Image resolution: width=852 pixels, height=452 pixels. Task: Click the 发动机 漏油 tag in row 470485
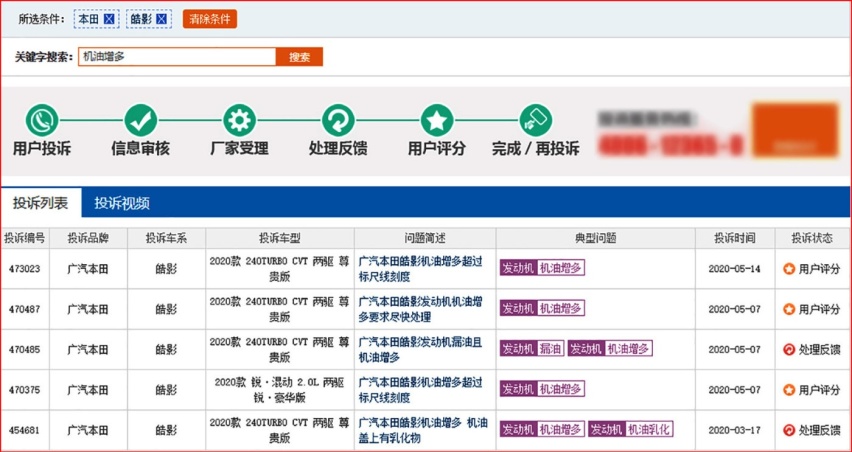point(532,349)
